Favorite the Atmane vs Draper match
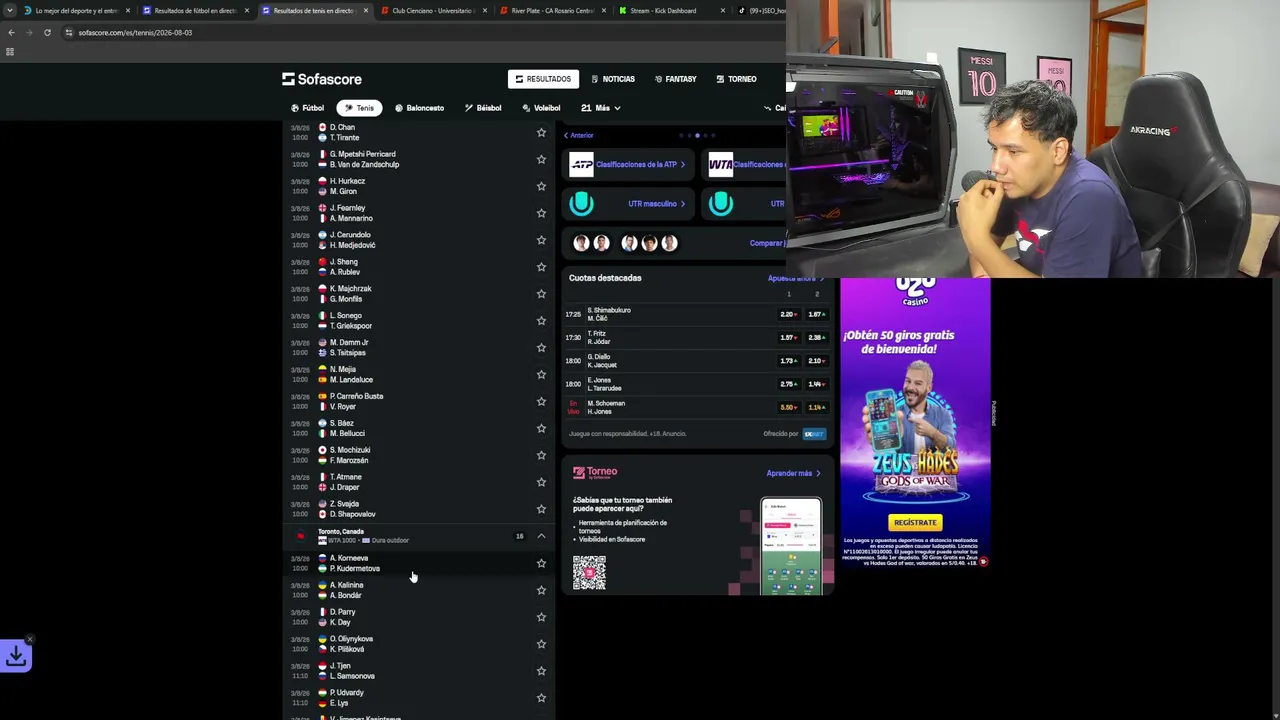 click(x=541, y=482)
